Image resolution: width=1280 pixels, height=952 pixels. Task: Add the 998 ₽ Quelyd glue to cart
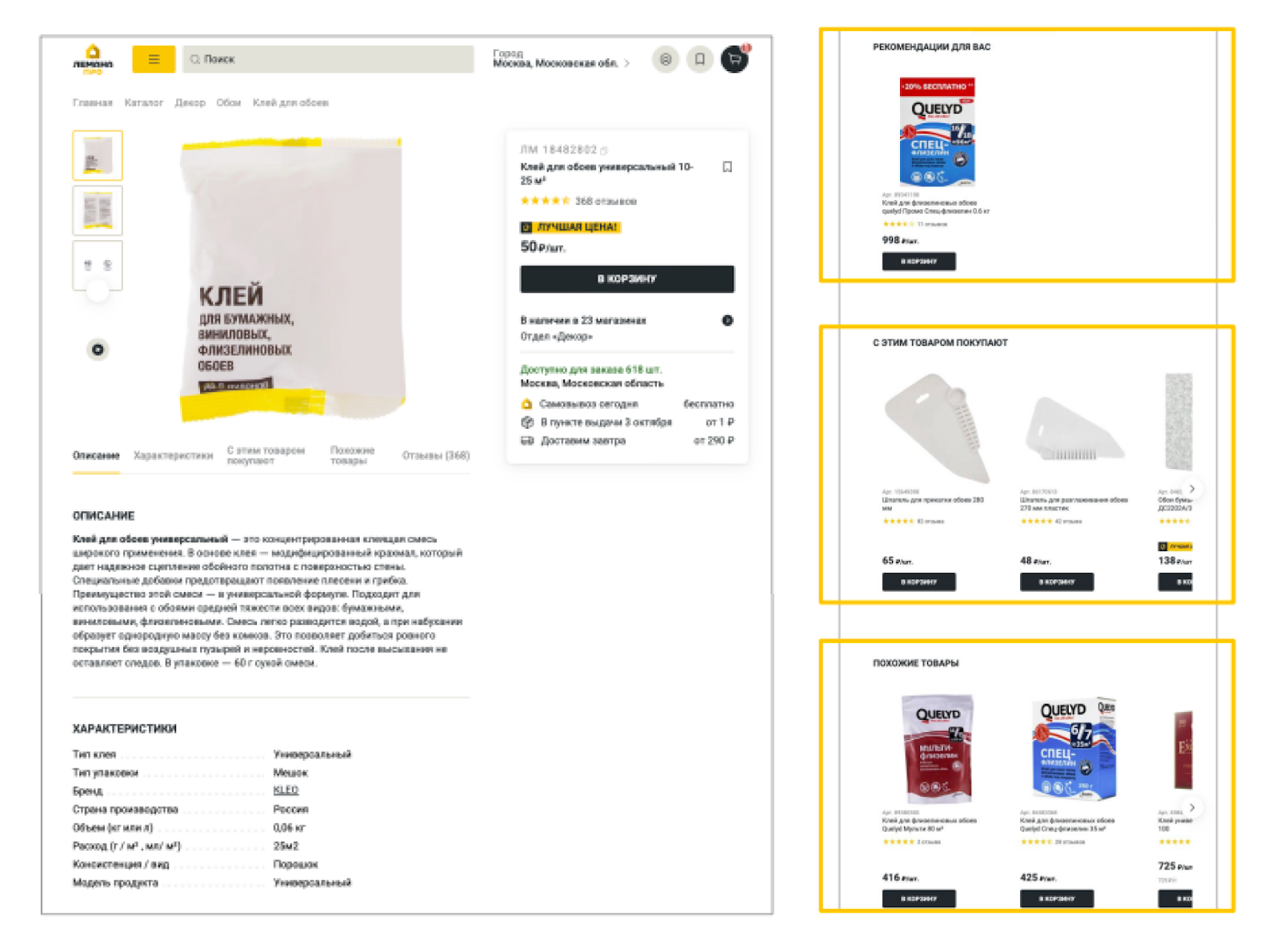click(918, 262)
